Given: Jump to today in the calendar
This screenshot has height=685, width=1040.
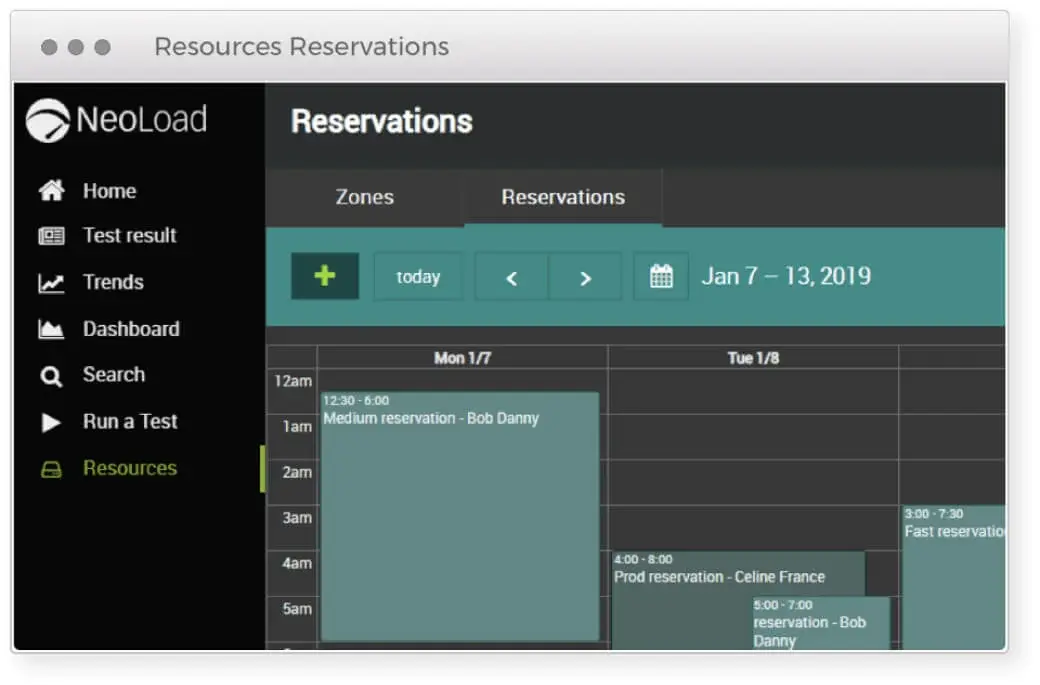Looking at the screenshot, I should (x=418, y=277).
